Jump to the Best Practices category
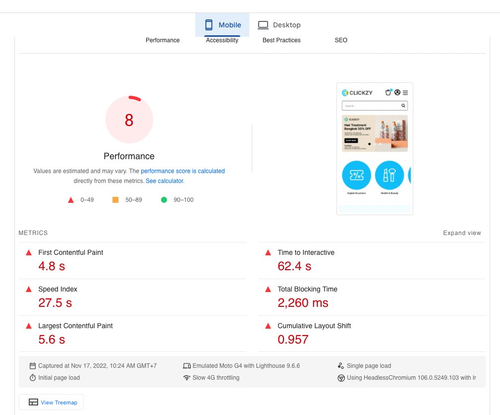500x415 pixels. point(281,40)
